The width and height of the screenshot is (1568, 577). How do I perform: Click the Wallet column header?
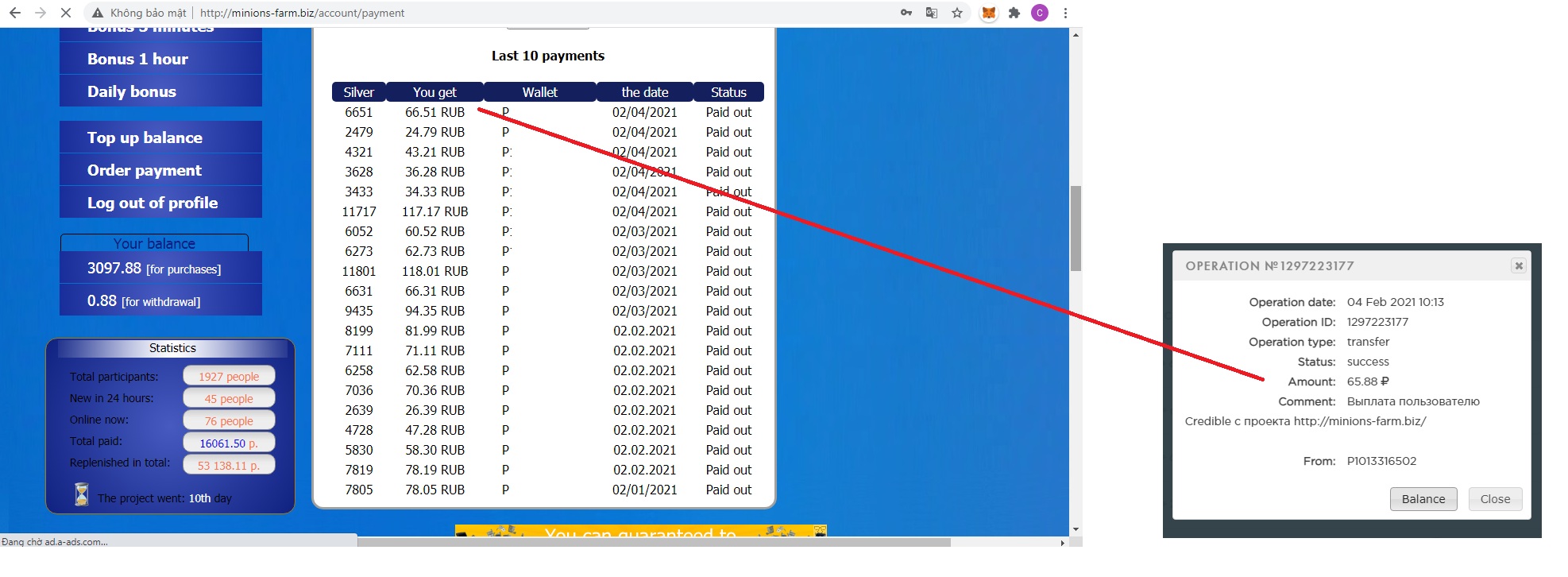540,92
